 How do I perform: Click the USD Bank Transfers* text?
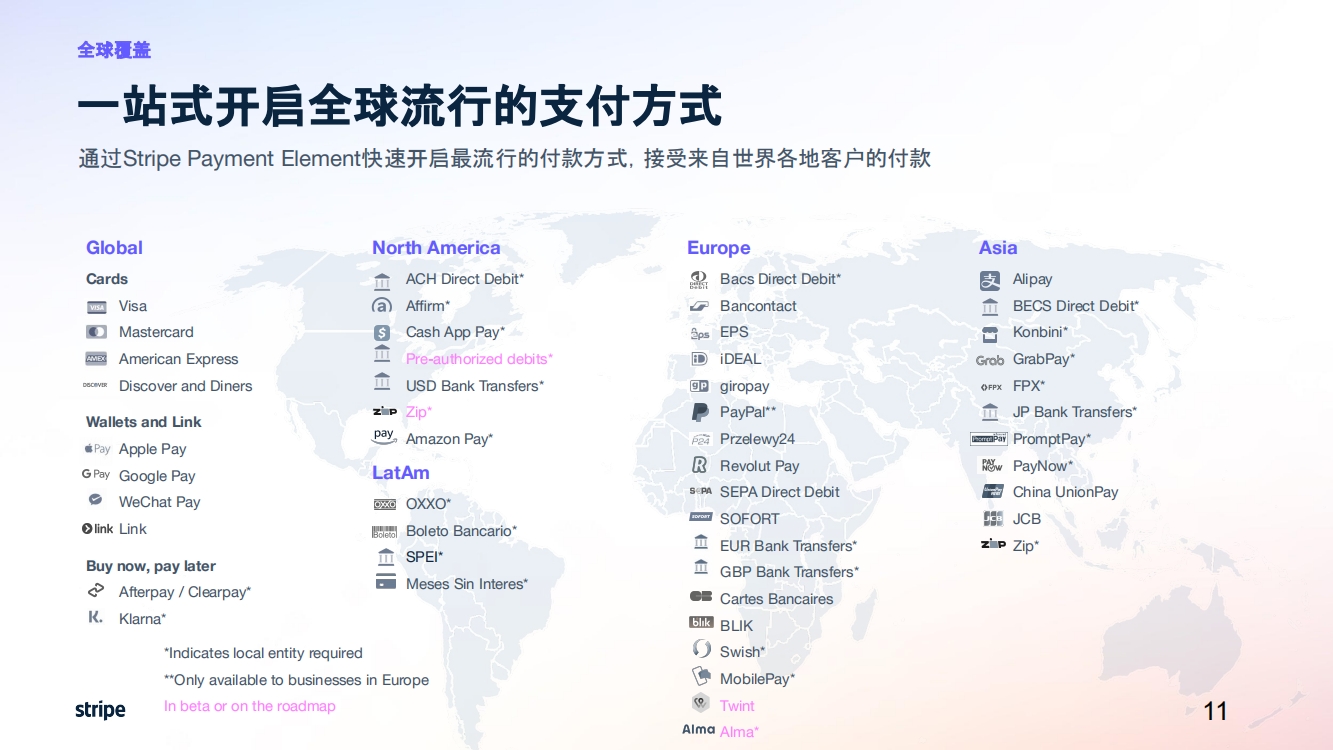[x=475, y=386]
